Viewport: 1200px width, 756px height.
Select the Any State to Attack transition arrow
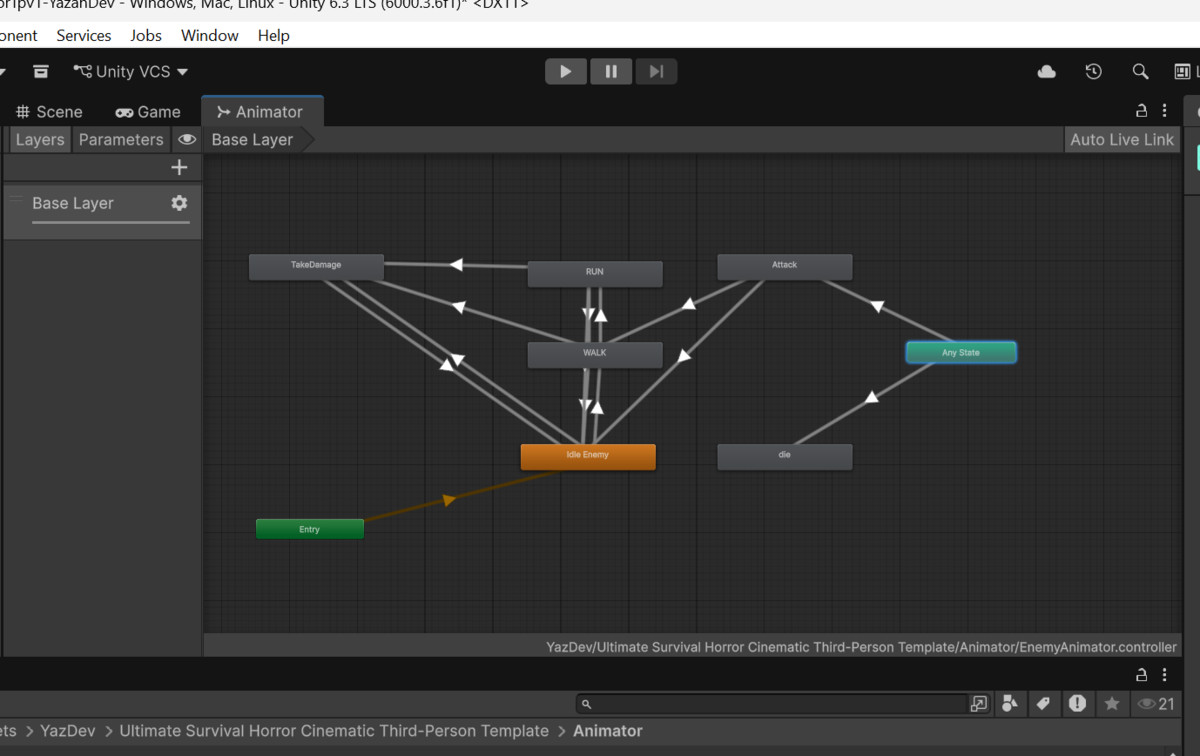tap(878, 307)
